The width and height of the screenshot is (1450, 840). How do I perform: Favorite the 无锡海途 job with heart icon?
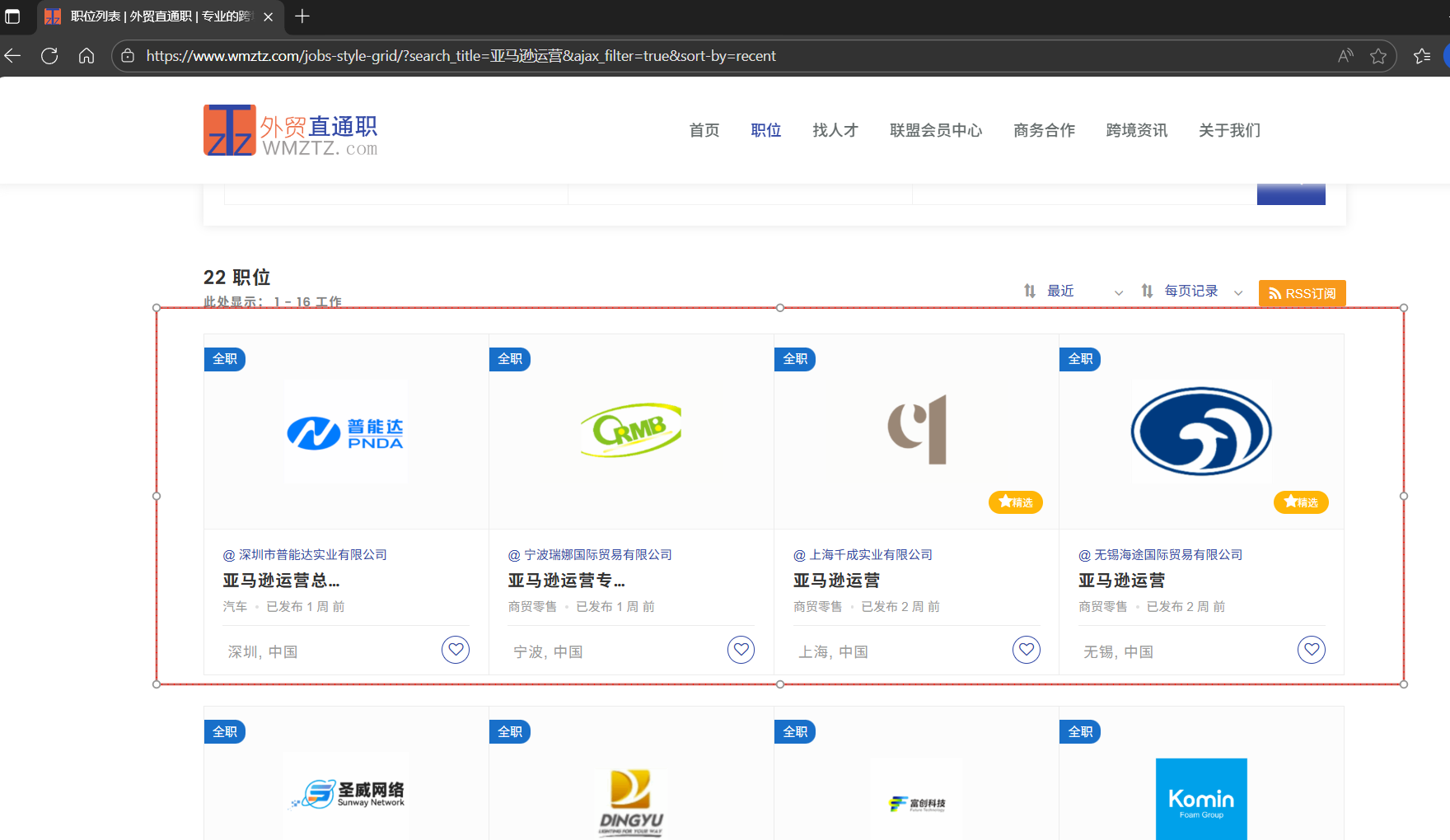click(1312, 650)
